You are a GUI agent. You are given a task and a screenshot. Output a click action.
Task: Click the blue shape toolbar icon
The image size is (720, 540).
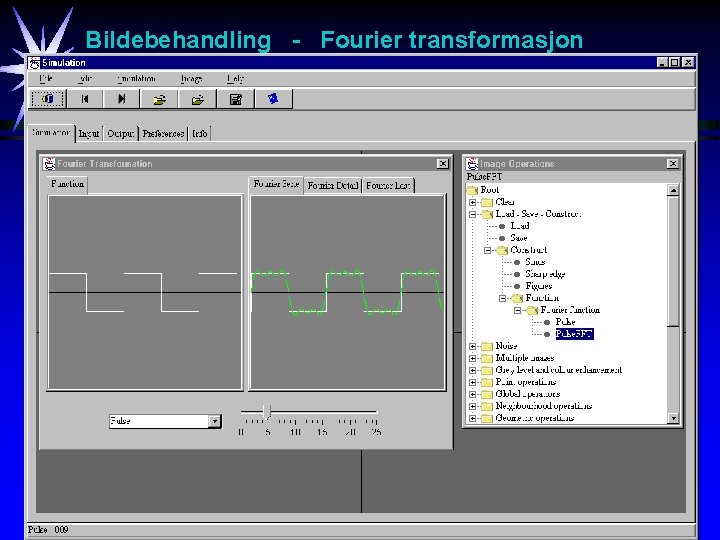(273, 99)
